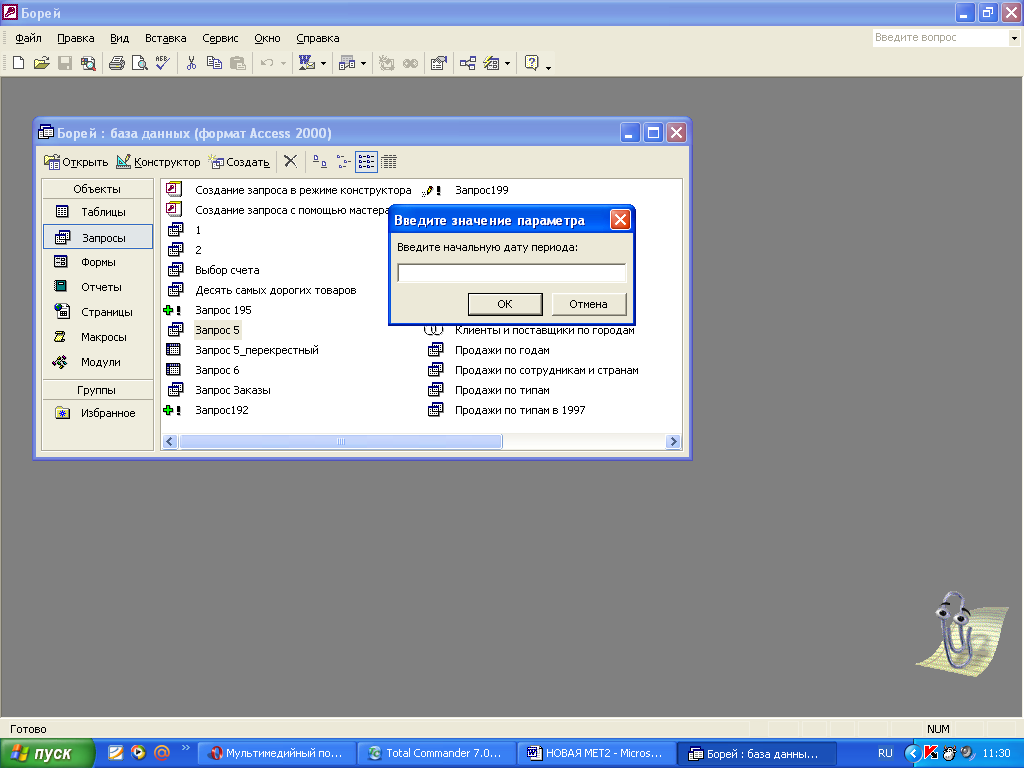Click the Объекты header bar
Screen dimensions: 1024x768
click(x=97, y=189)
